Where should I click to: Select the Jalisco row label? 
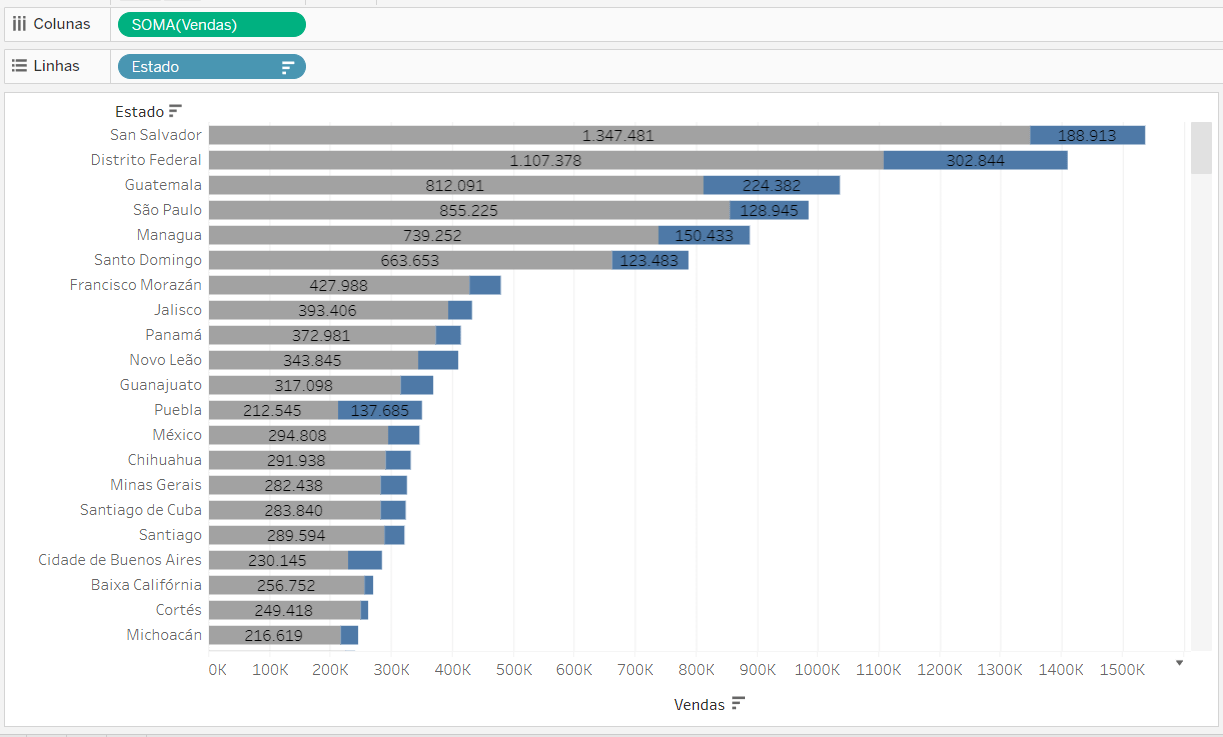point(178,310)
